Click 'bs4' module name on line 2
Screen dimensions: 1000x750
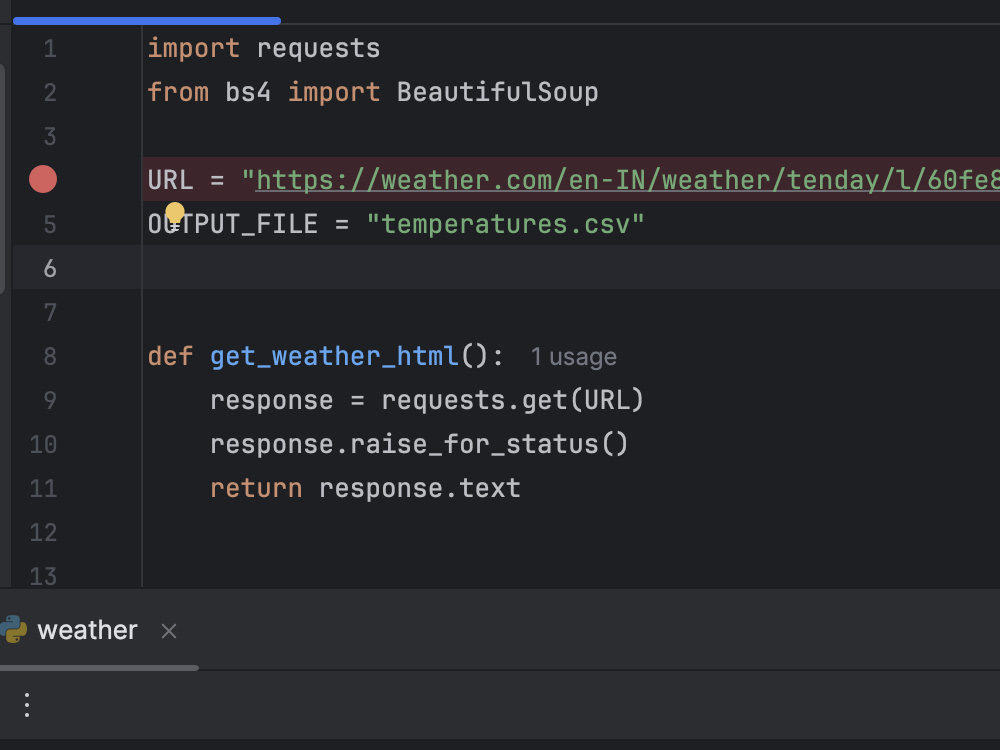248,92
